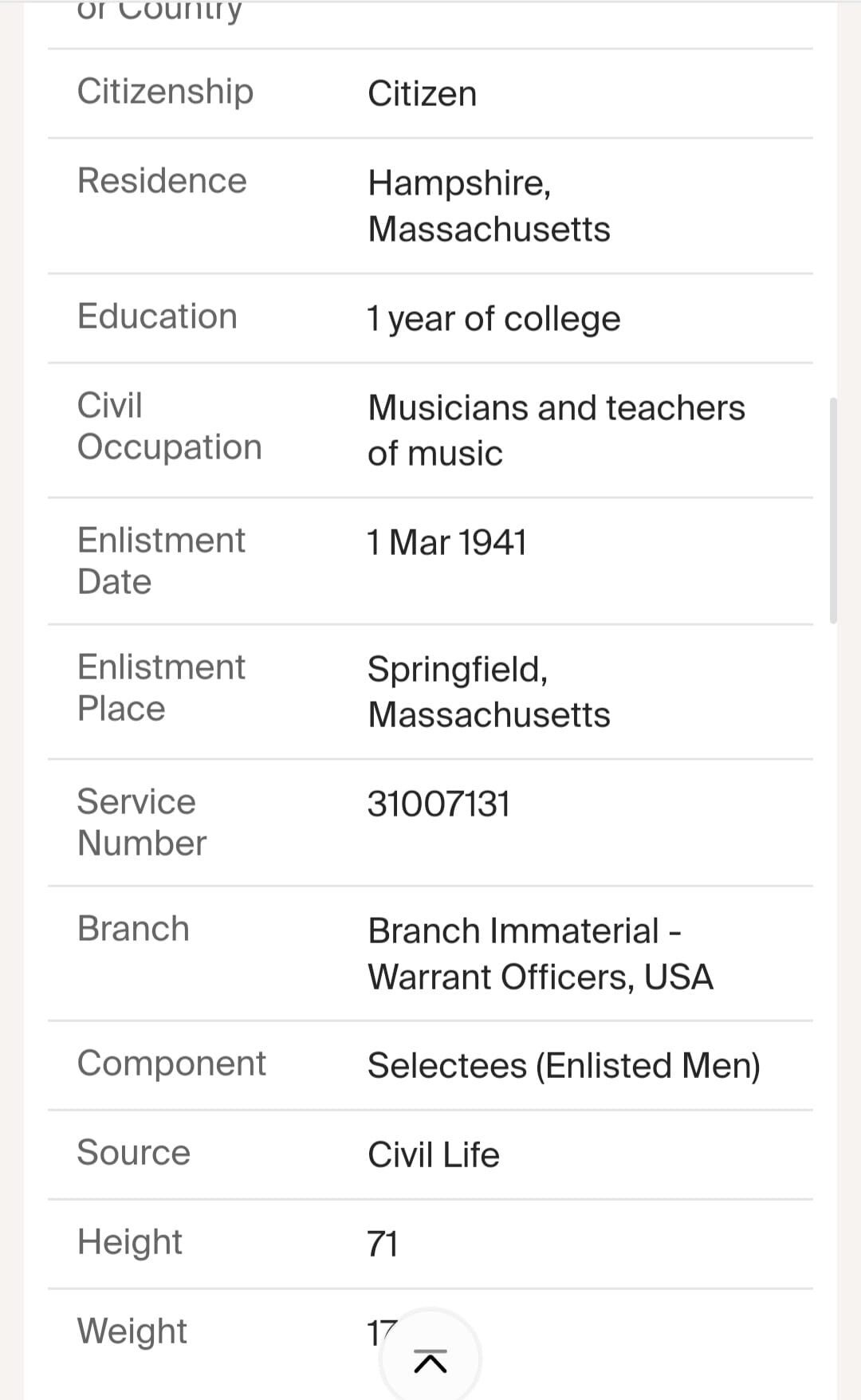861x1400 pixels.
Task: Click the 'Component' row label
Action: [x=171, y=1064]
